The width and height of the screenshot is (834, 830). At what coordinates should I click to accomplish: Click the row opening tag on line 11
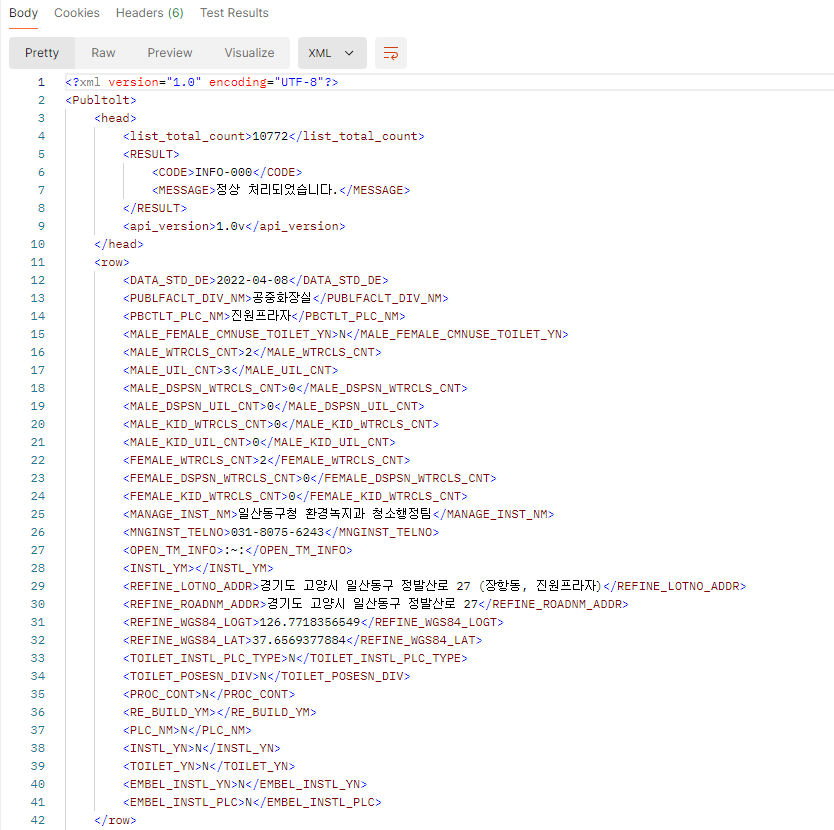pyautogui.click(x=112, y=262)
